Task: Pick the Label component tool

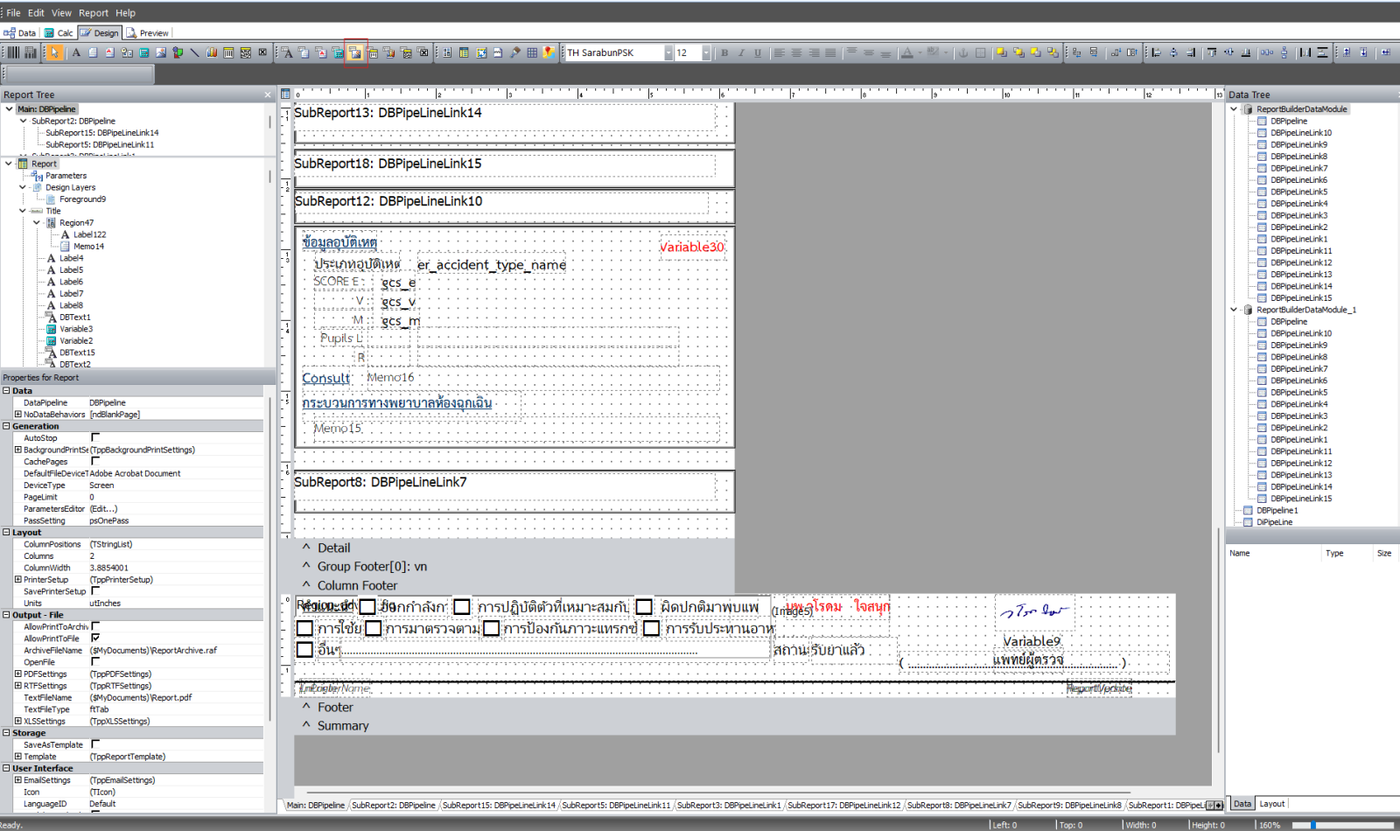Action: (75, 53)
